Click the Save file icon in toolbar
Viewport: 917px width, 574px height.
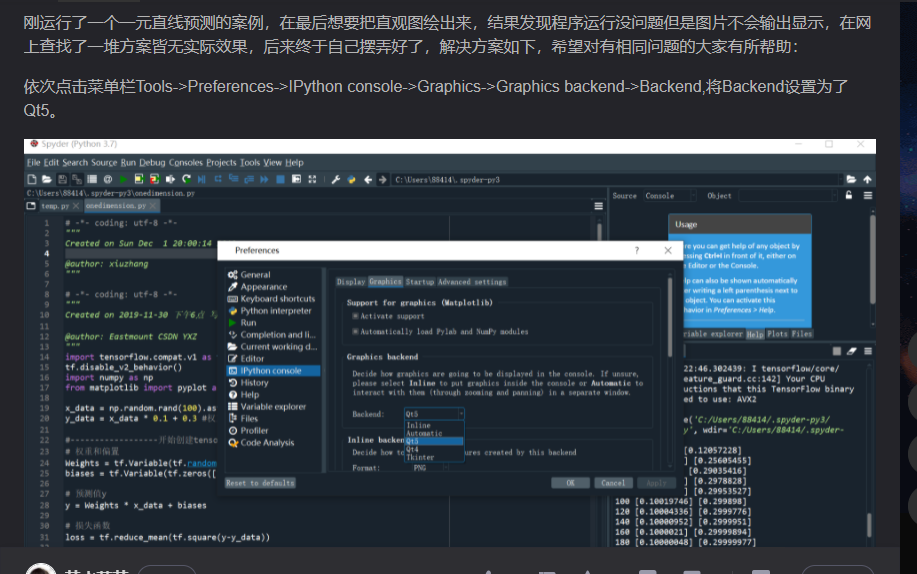tap(62, 179)
